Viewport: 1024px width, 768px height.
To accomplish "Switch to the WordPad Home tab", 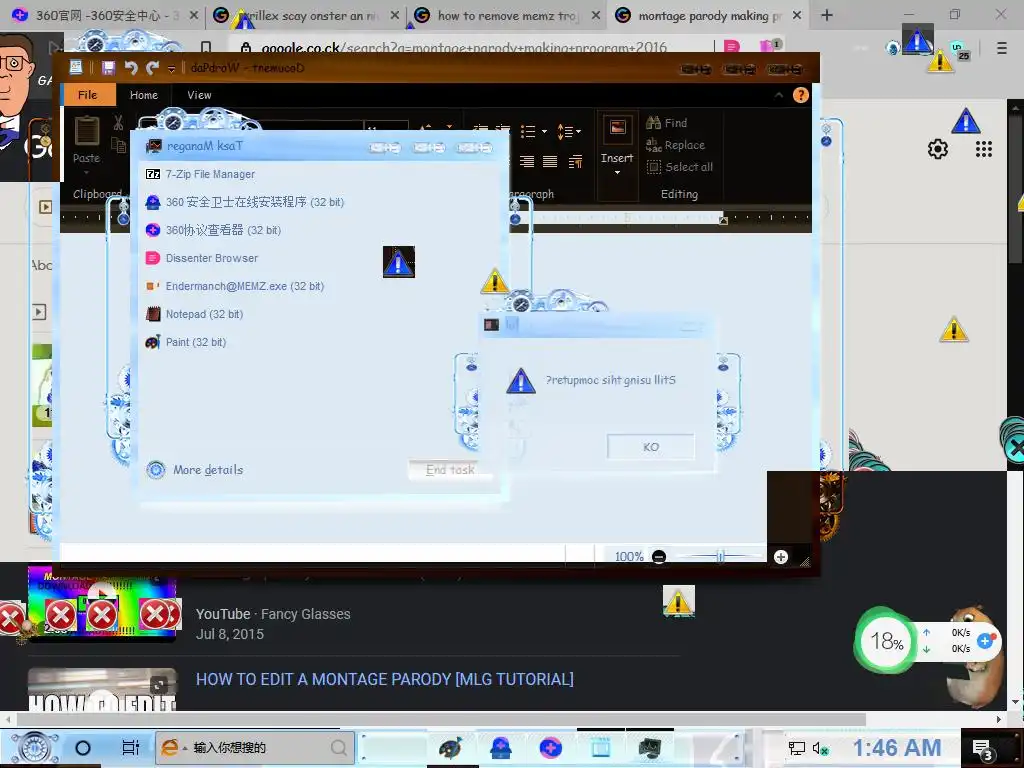I will (x=144, y=95).
